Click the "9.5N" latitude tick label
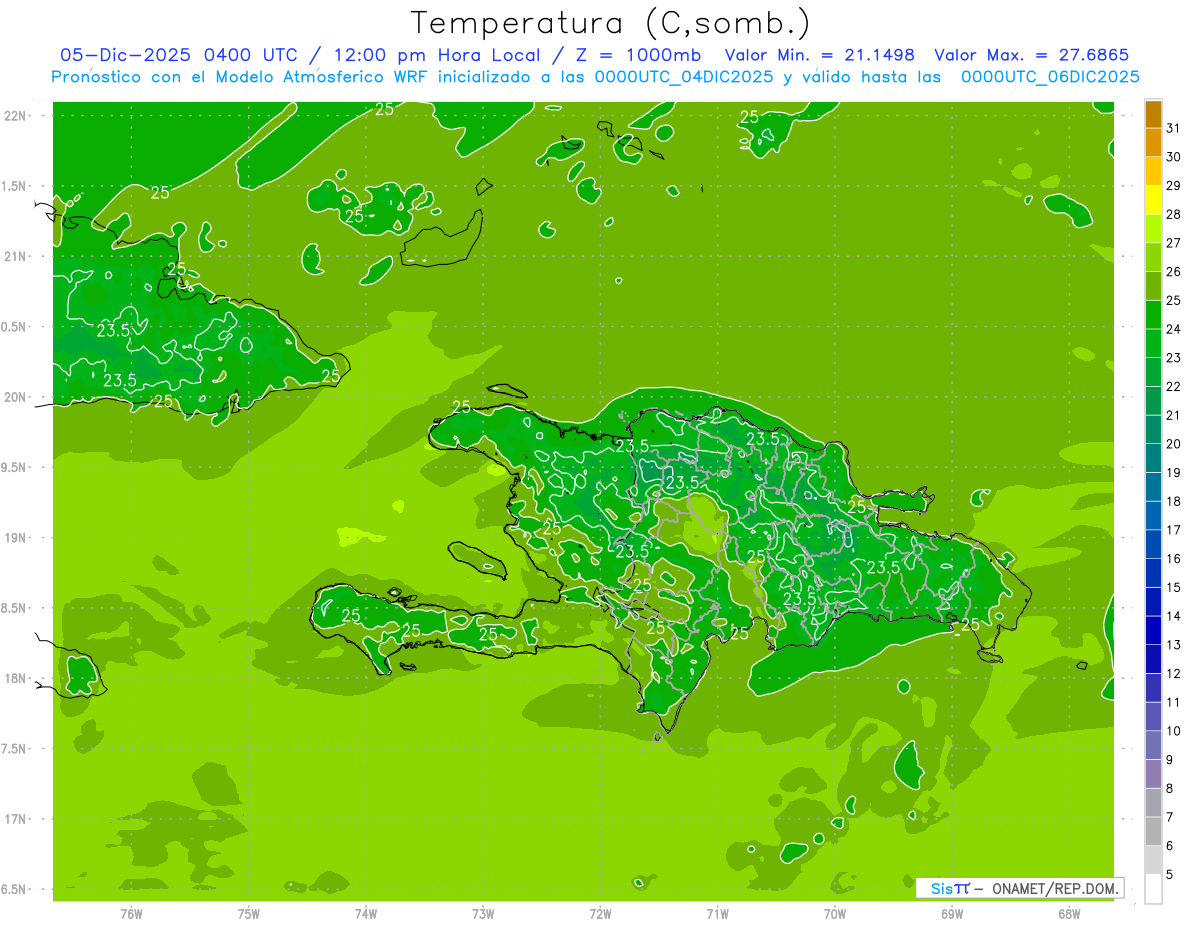1200x927 pixels. click(x=16, y=467)
